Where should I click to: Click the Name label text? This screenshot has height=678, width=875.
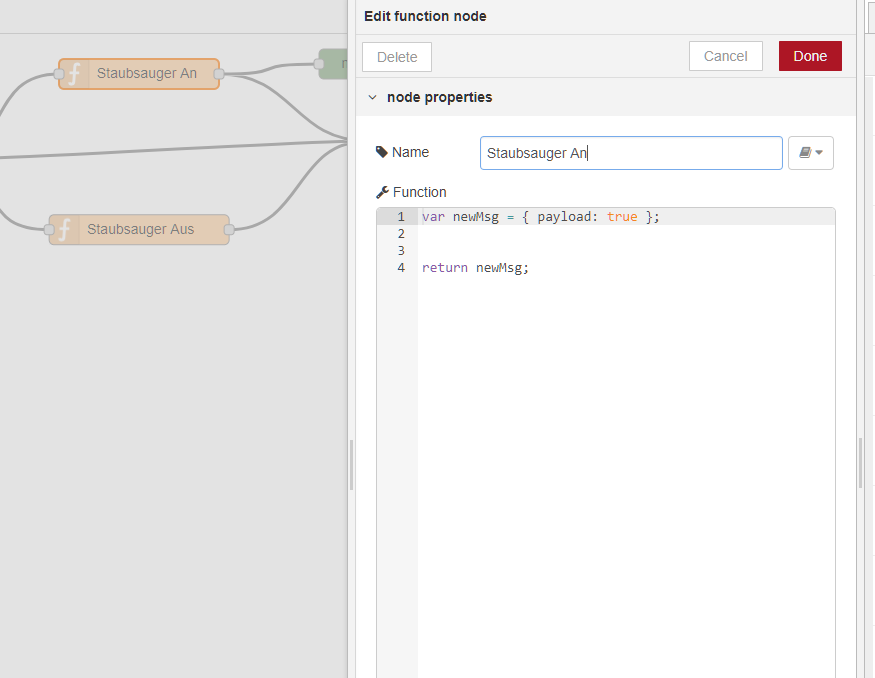410,152
